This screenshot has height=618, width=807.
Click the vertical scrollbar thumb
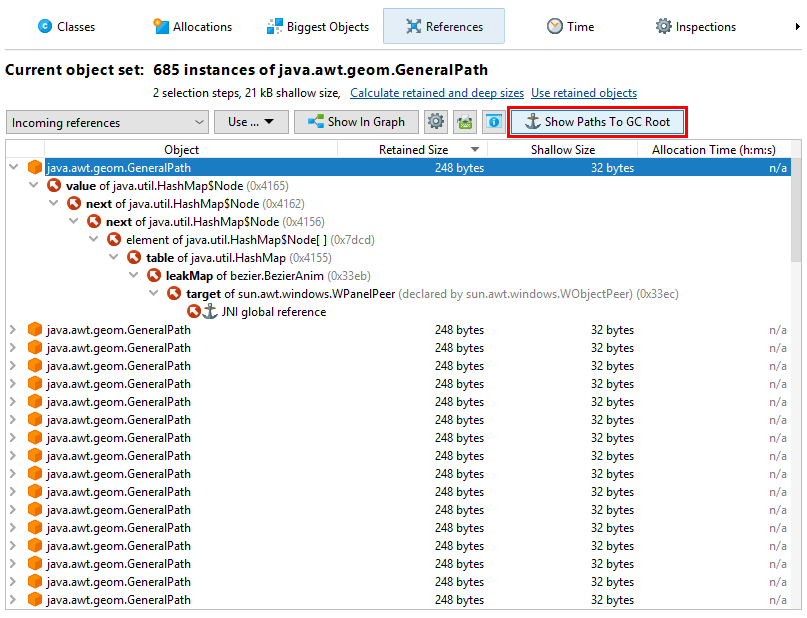tap(796, 211)
